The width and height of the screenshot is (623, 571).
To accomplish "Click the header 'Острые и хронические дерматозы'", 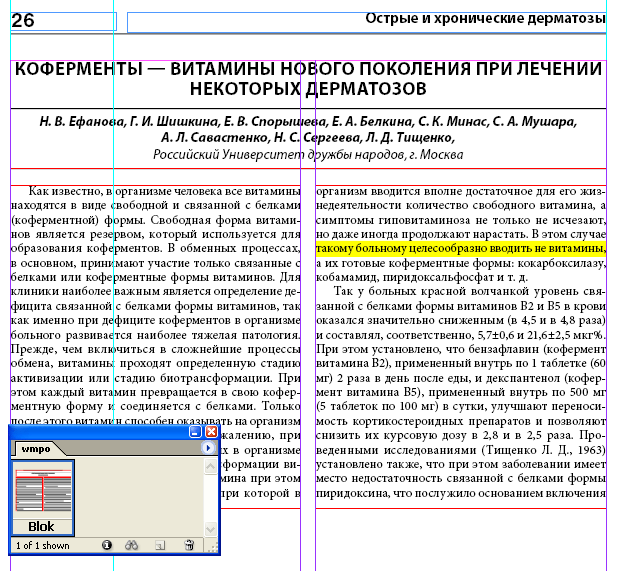I will 485,18.
